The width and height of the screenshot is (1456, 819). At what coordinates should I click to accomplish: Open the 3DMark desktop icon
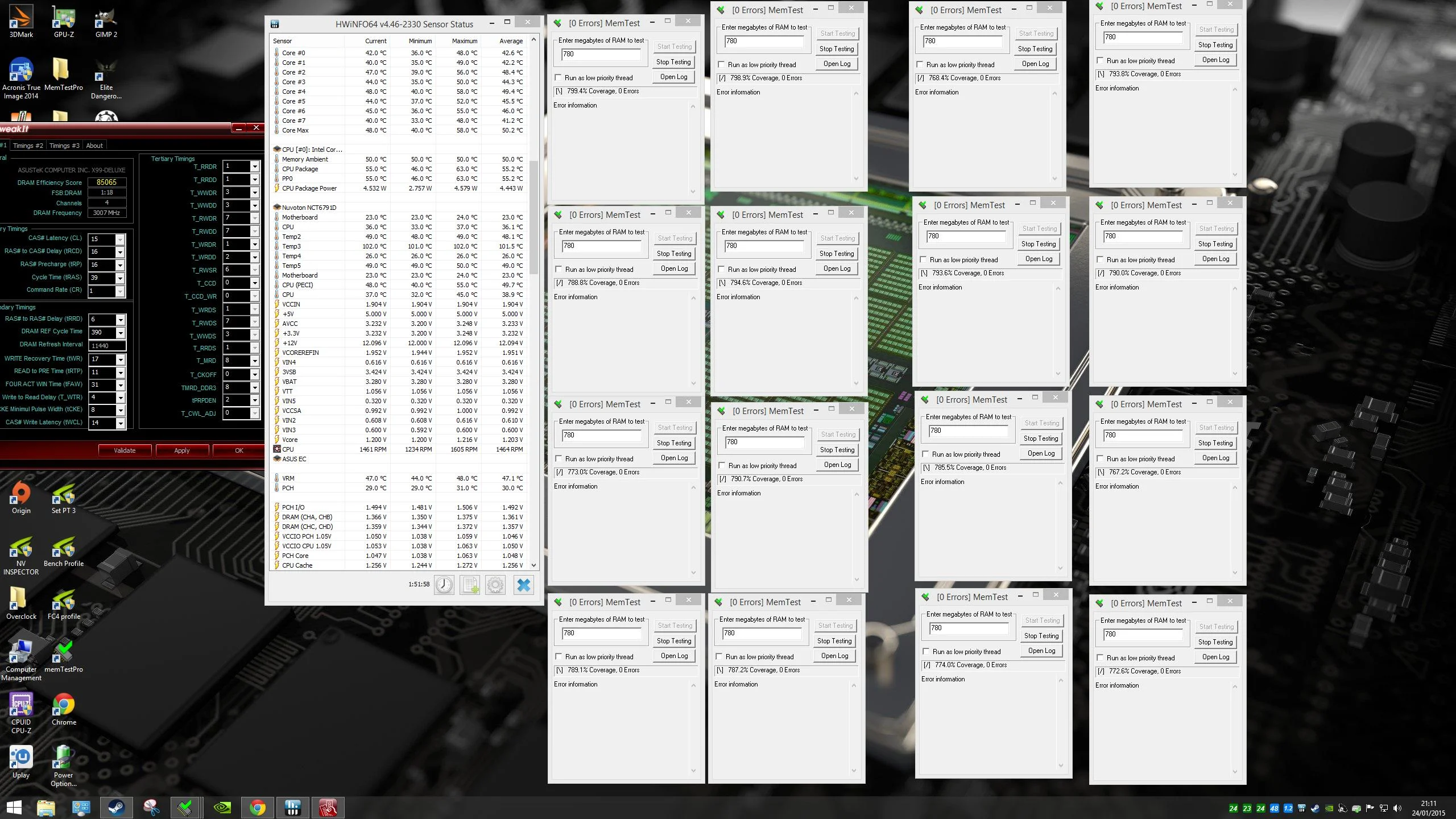[x=21, y=21]
